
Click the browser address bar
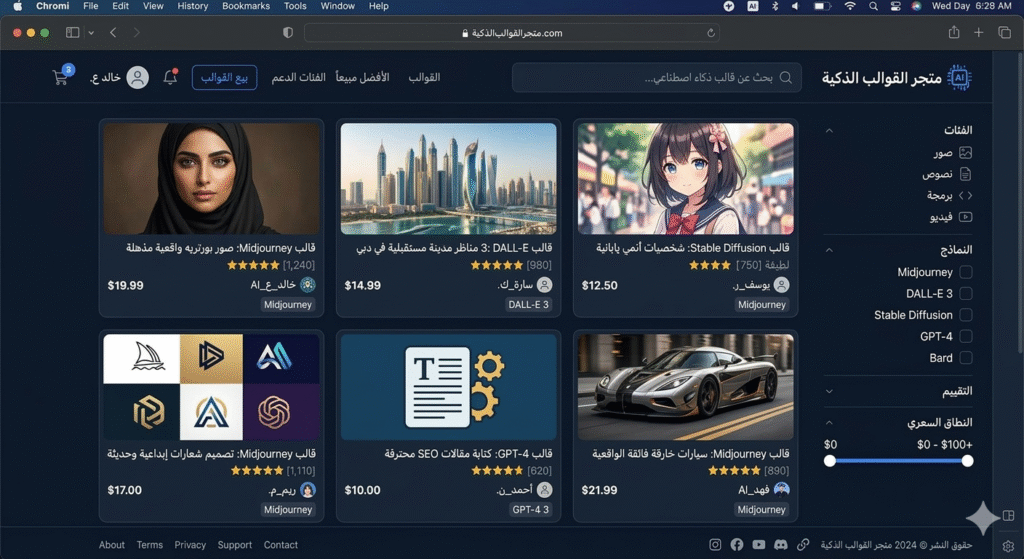(512, 33)
